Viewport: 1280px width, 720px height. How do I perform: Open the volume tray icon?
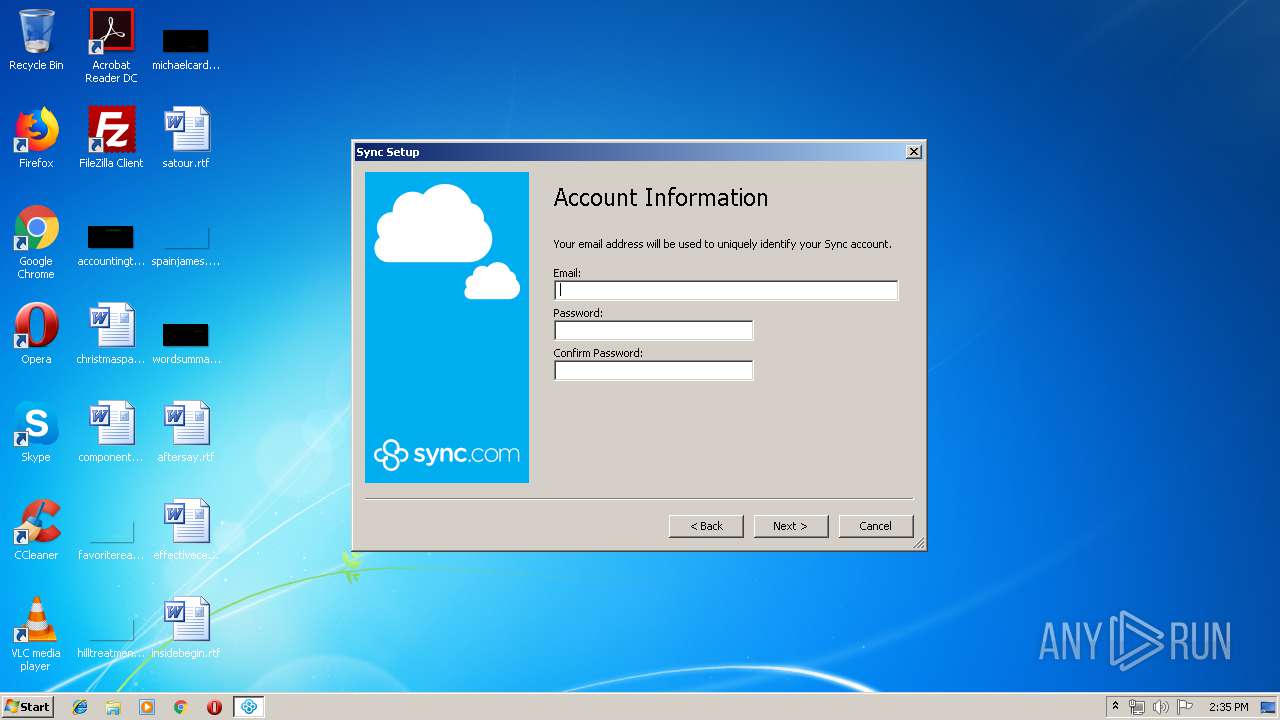tap(1161, 707)
